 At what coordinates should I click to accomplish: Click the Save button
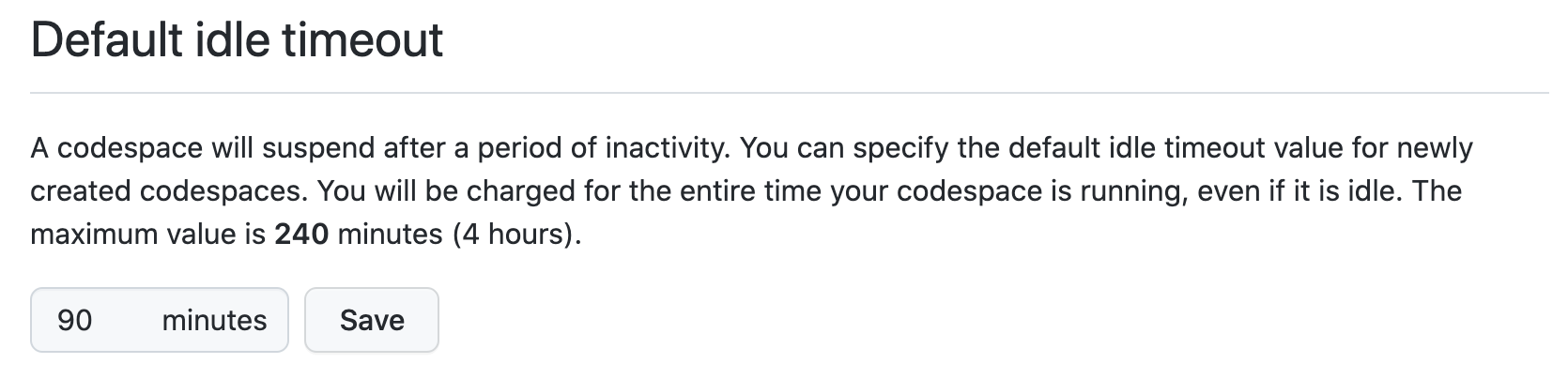point(372,320)
